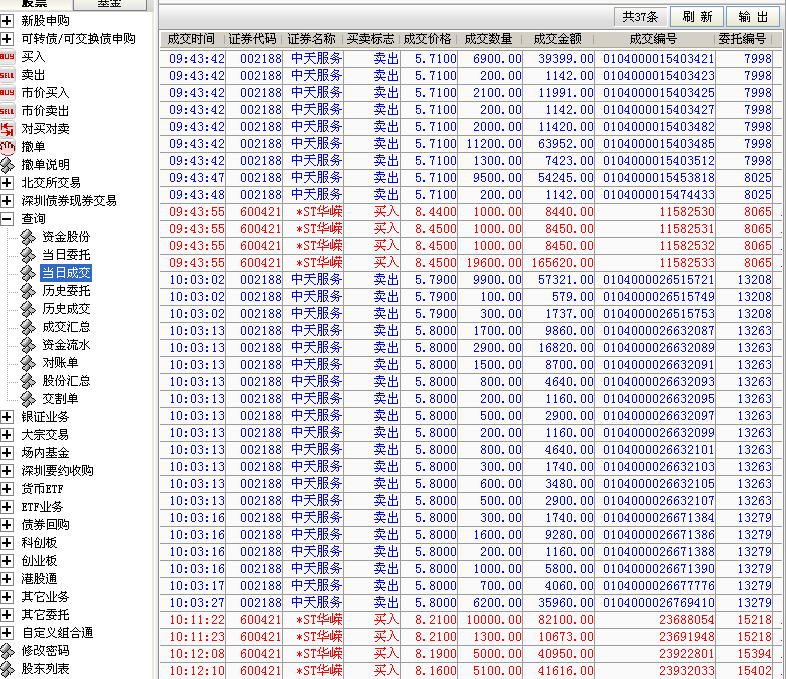Click the icon beside 成交汇总
Screen dimensions: 786x679
click(x=28, y=327)
